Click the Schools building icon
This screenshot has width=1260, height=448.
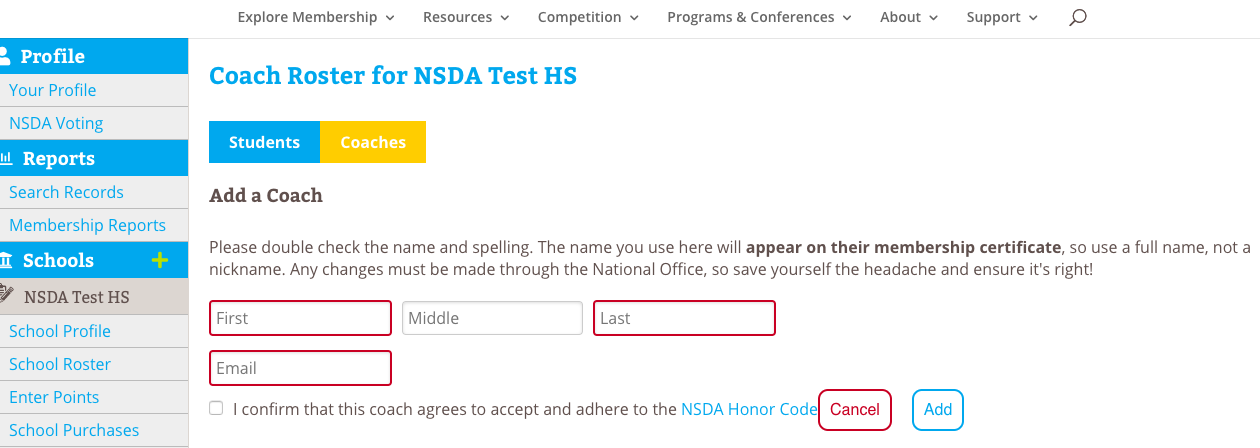point(6,261)
